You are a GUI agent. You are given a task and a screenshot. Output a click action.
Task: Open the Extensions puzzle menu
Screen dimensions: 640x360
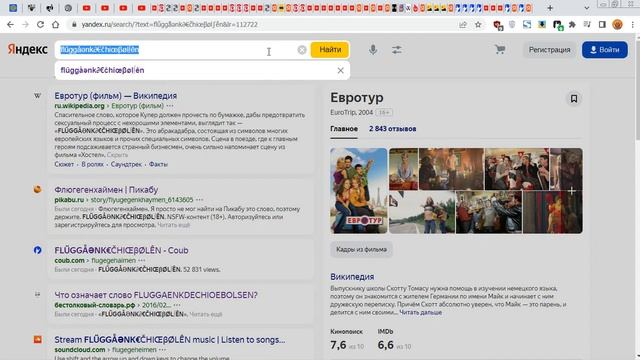click(572, 24)
